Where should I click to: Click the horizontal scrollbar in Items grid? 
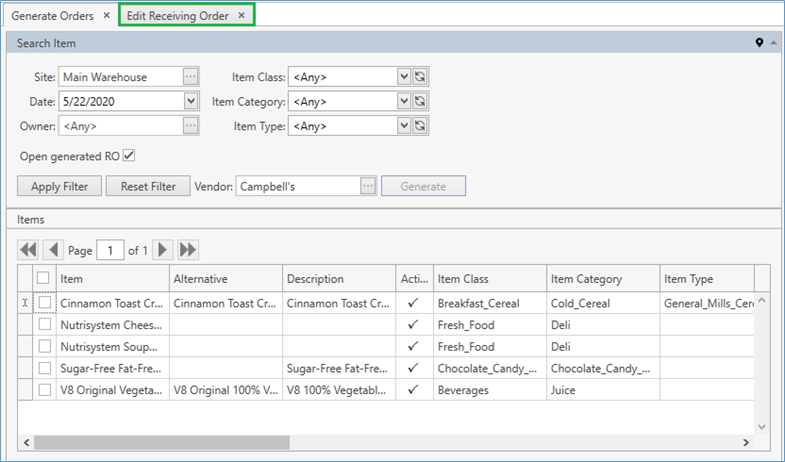[x=160, y=441]
